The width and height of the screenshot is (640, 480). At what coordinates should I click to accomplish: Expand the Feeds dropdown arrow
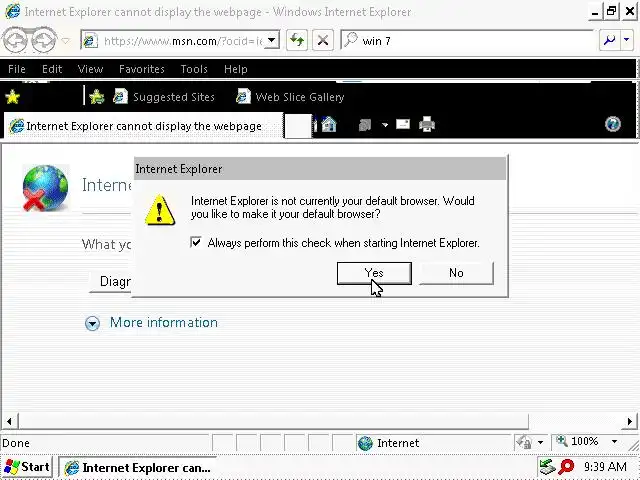385,125
